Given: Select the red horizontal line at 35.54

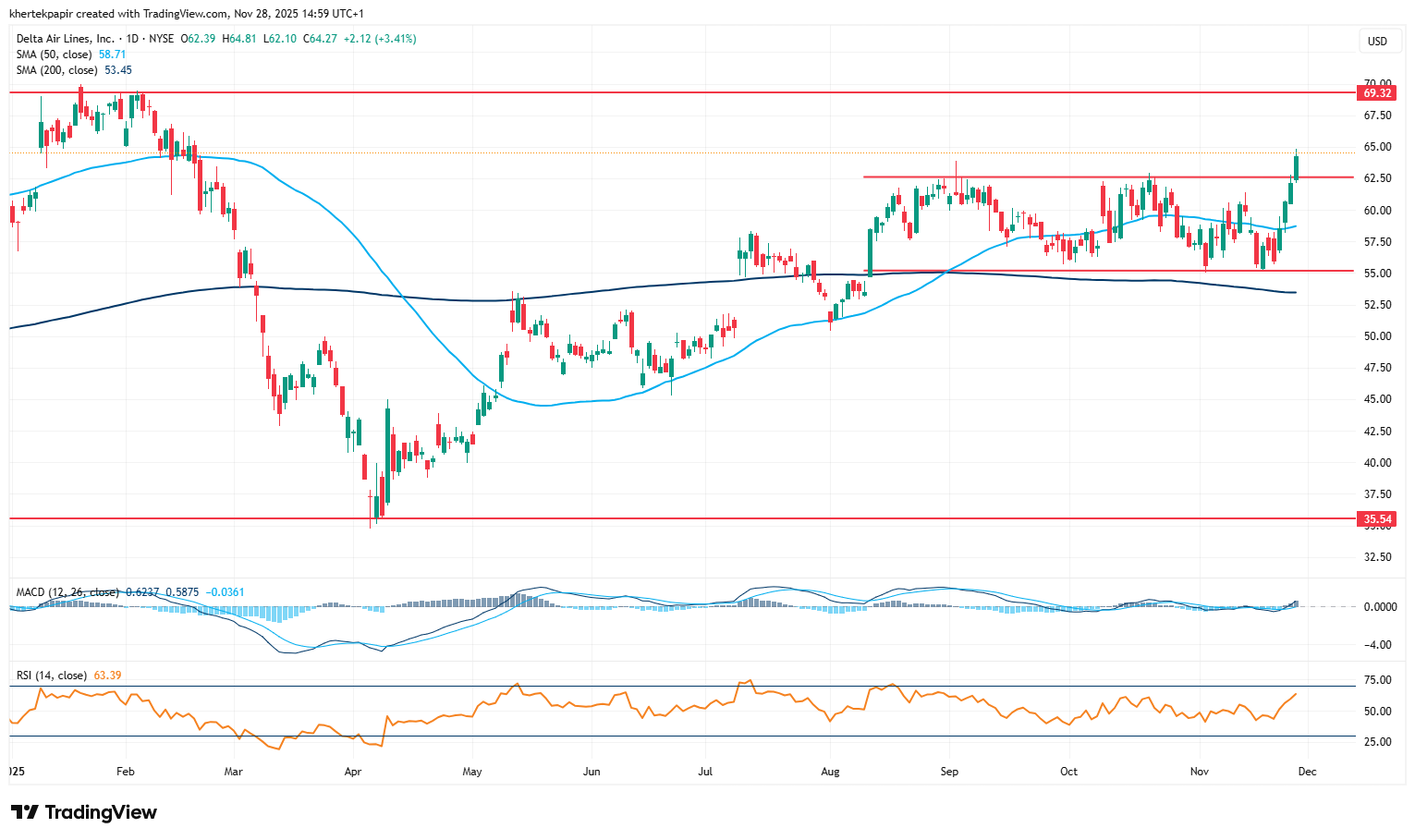Looking at the screenshot, I should click(x=647, y=518).
